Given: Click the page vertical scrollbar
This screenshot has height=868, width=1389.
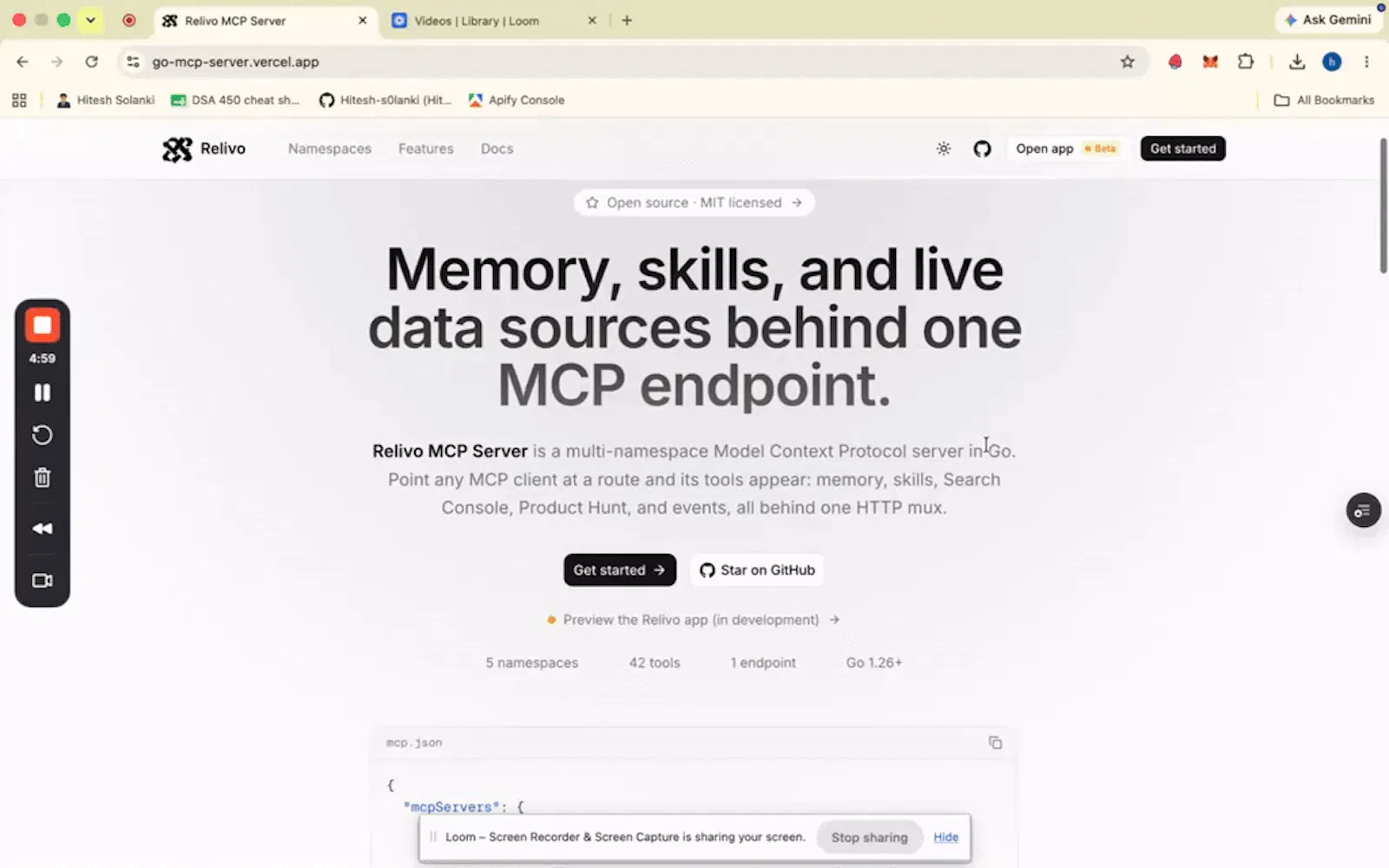Looking at the screenshot, I should pos(1383,206).
